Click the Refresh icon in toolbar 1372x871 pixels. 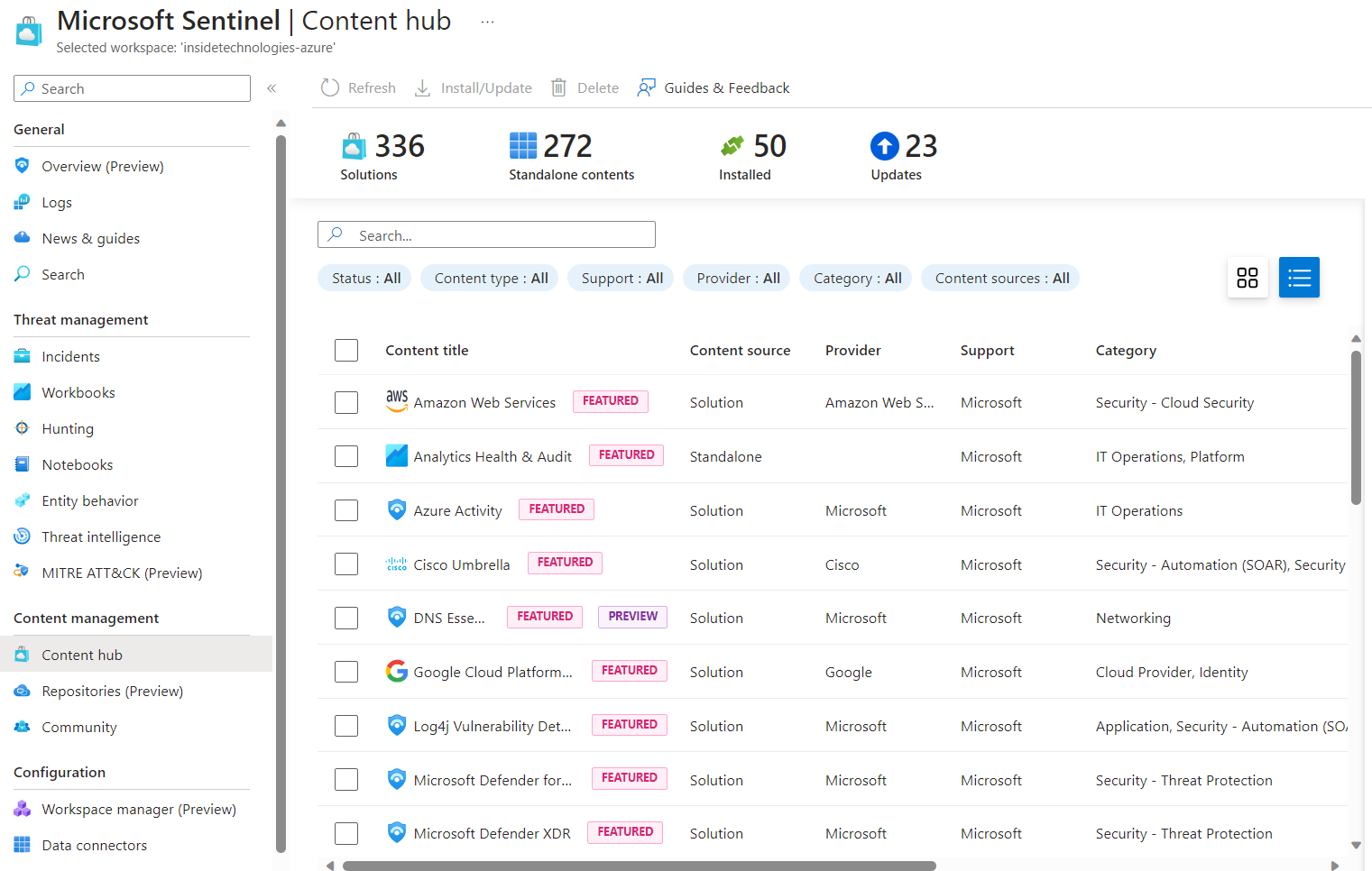point(330,87)
